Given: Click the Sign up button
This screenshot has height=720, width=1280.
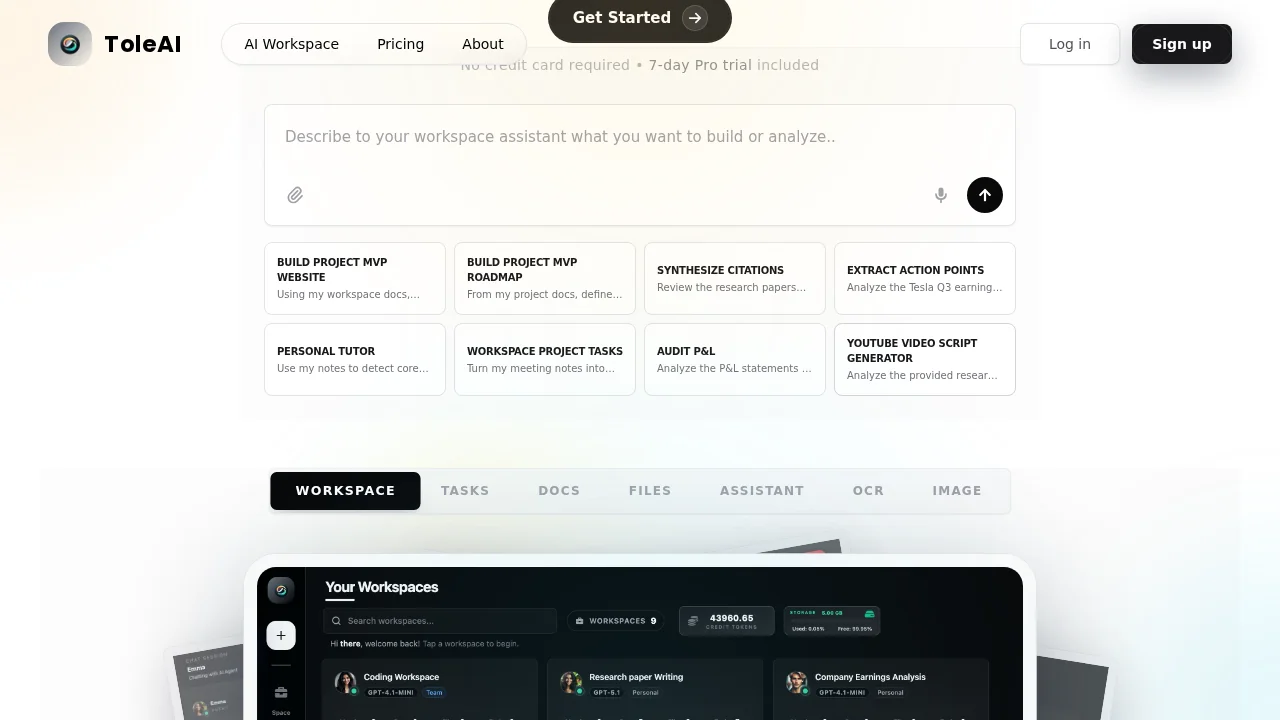Looking at the screenshot, I should click(x=1181, y=44).
